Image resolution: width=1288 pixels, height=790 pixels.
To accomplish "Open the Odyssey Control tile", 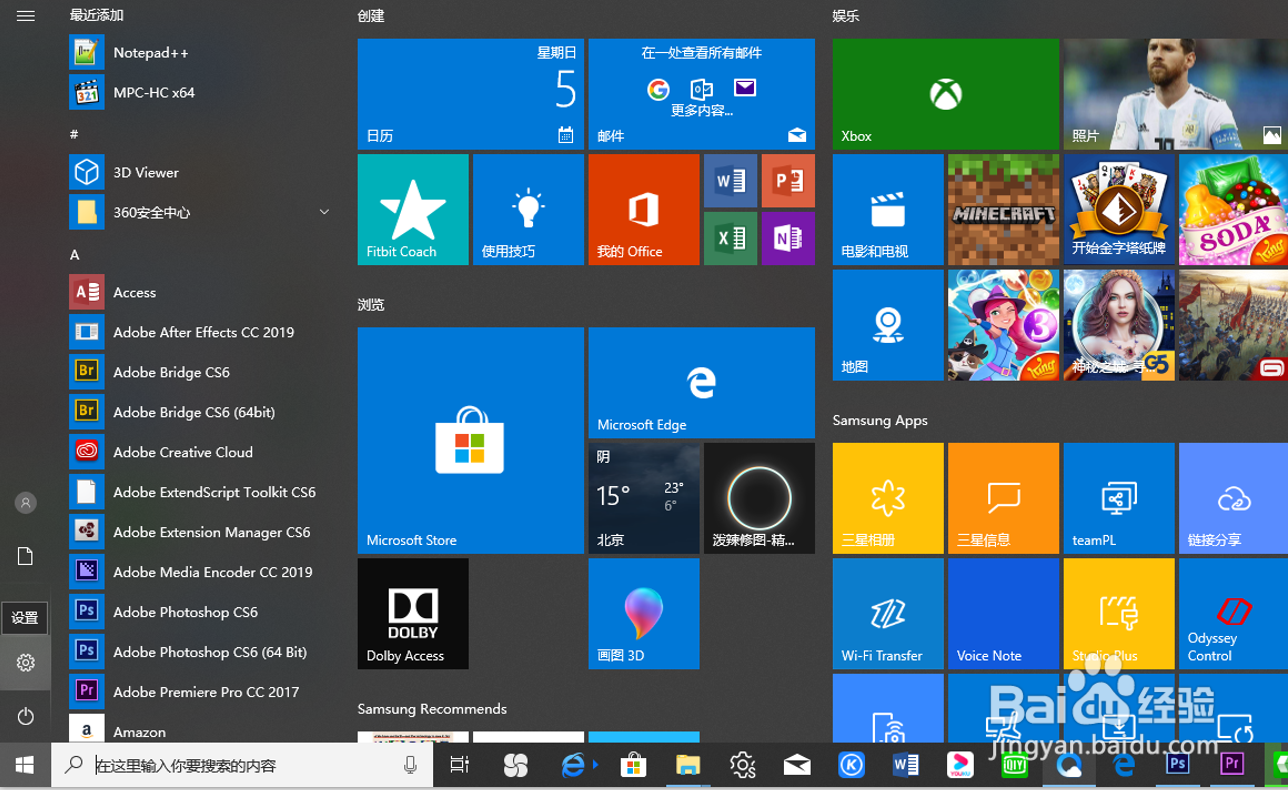I will [1233, 613].
